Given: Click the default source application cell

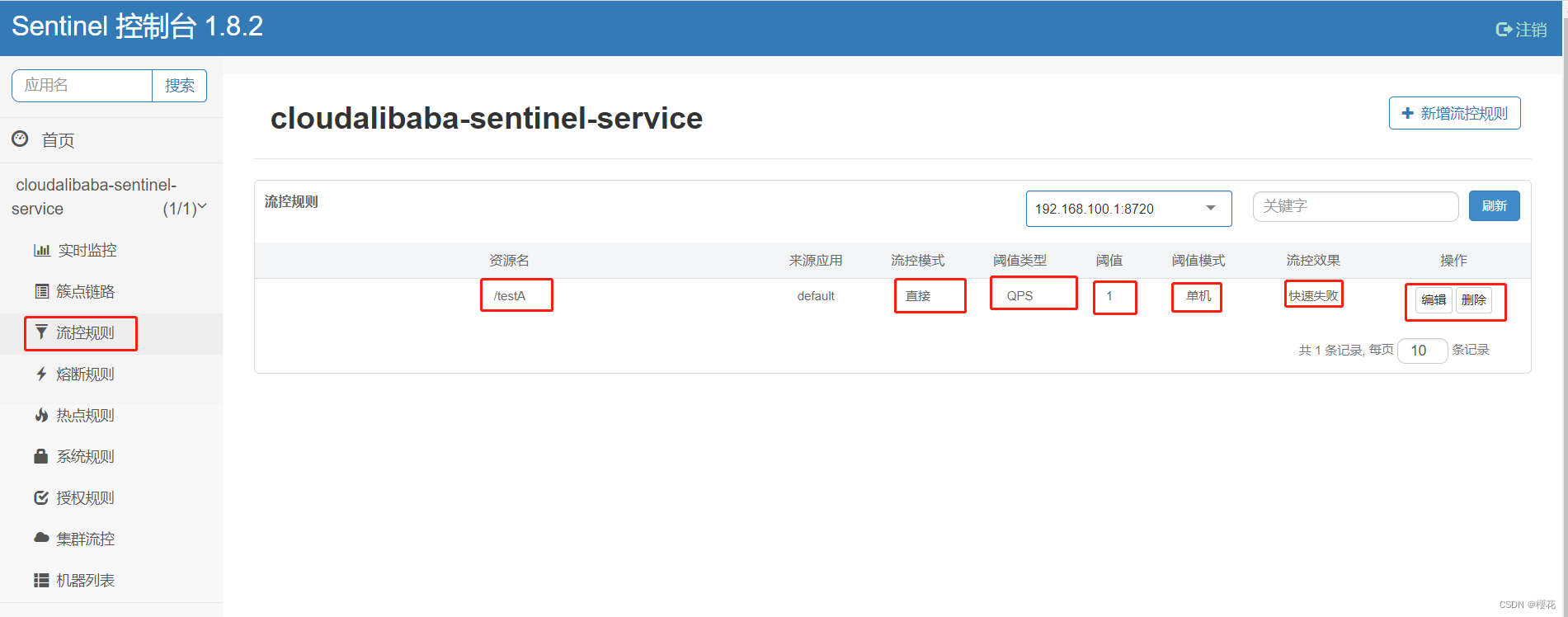Looking at the screenshot, I should (816, 296).
